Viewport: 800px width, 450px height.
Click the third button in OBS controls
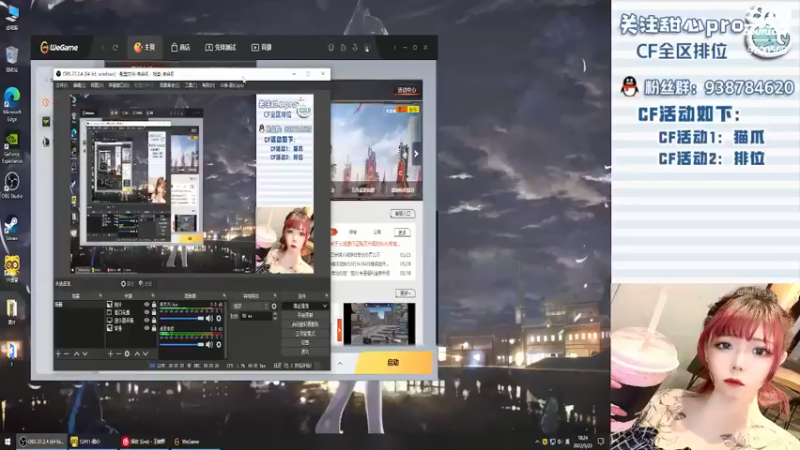[305, 324]
